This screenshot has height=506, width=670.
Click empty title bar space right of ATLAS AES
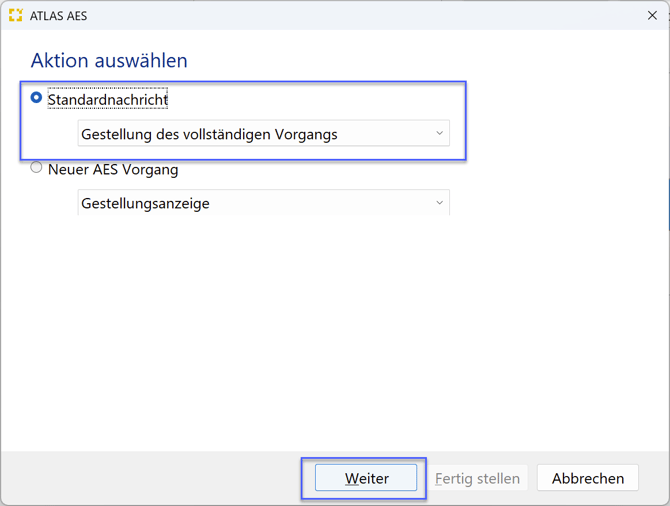350,15
